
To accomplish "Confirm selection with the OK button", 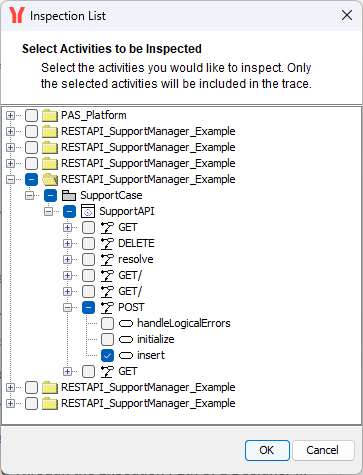I will coord(267,450).
